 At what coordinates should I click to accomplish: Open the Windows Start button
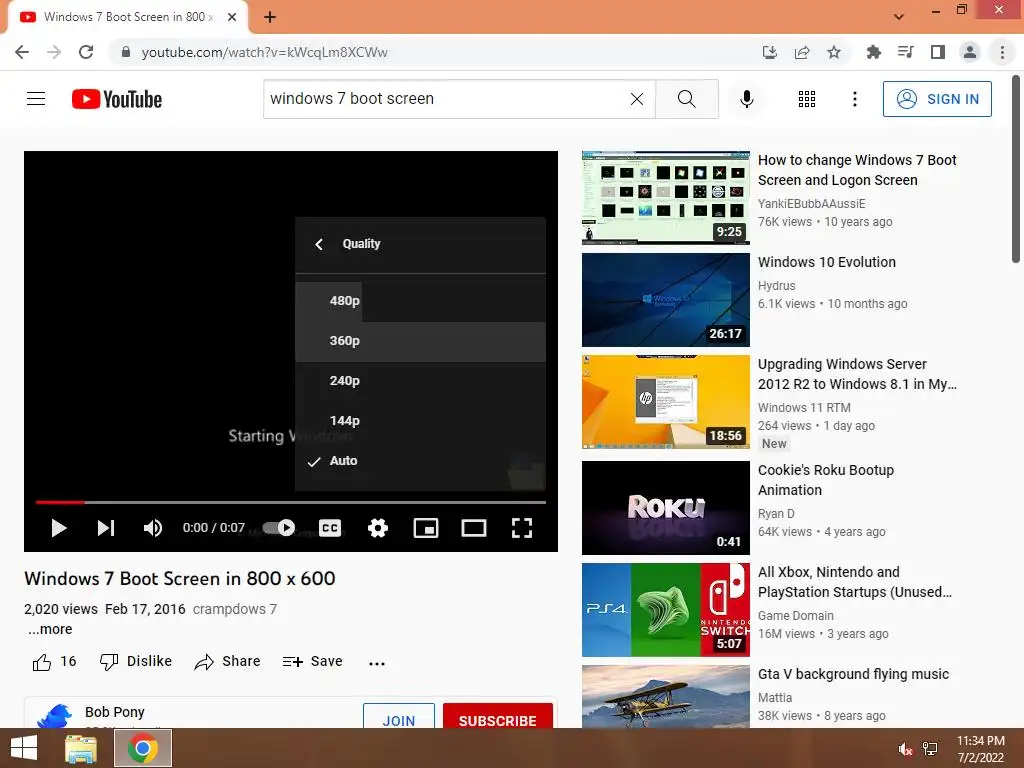tap(24, 748)
